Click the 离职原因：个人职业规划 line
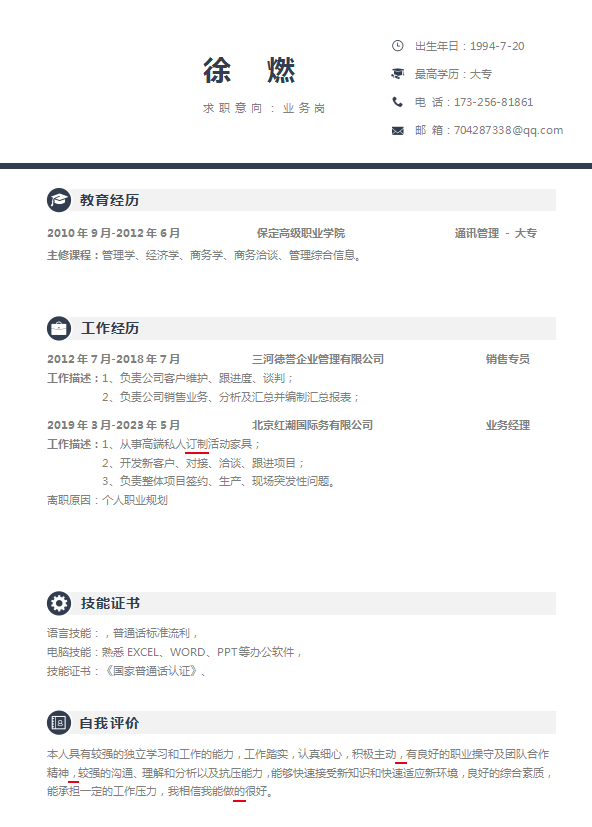The height and width of the screenshot is (827, 592). [108, 500]
